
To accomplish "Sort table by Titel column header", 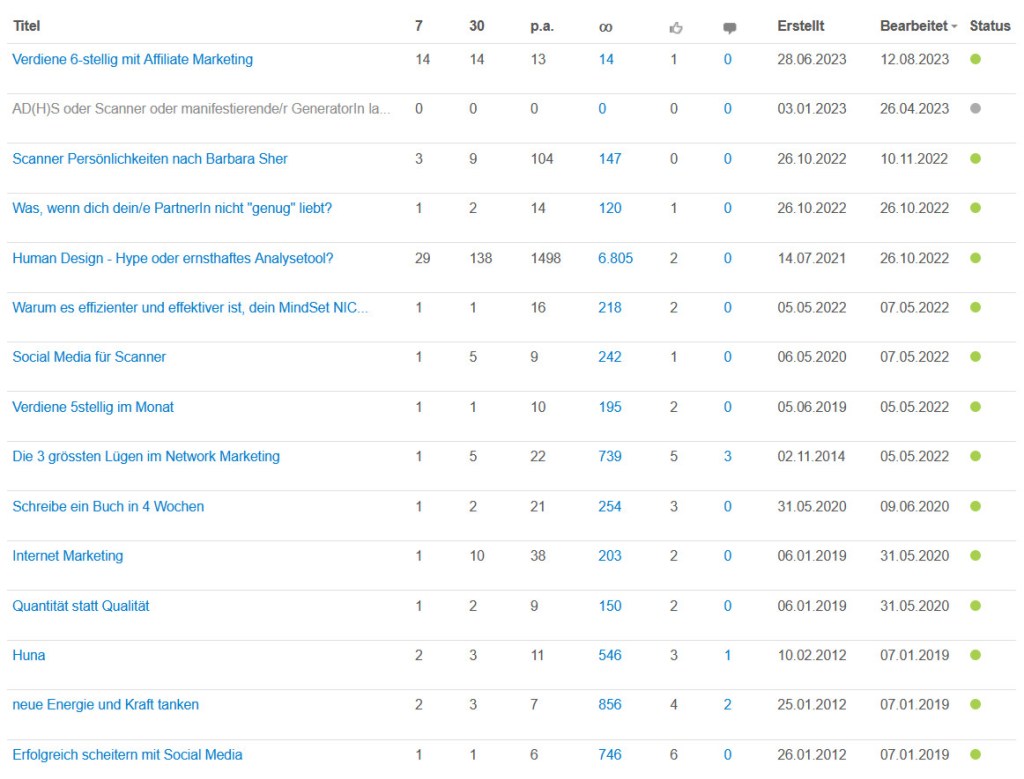I will coord(26,26).
